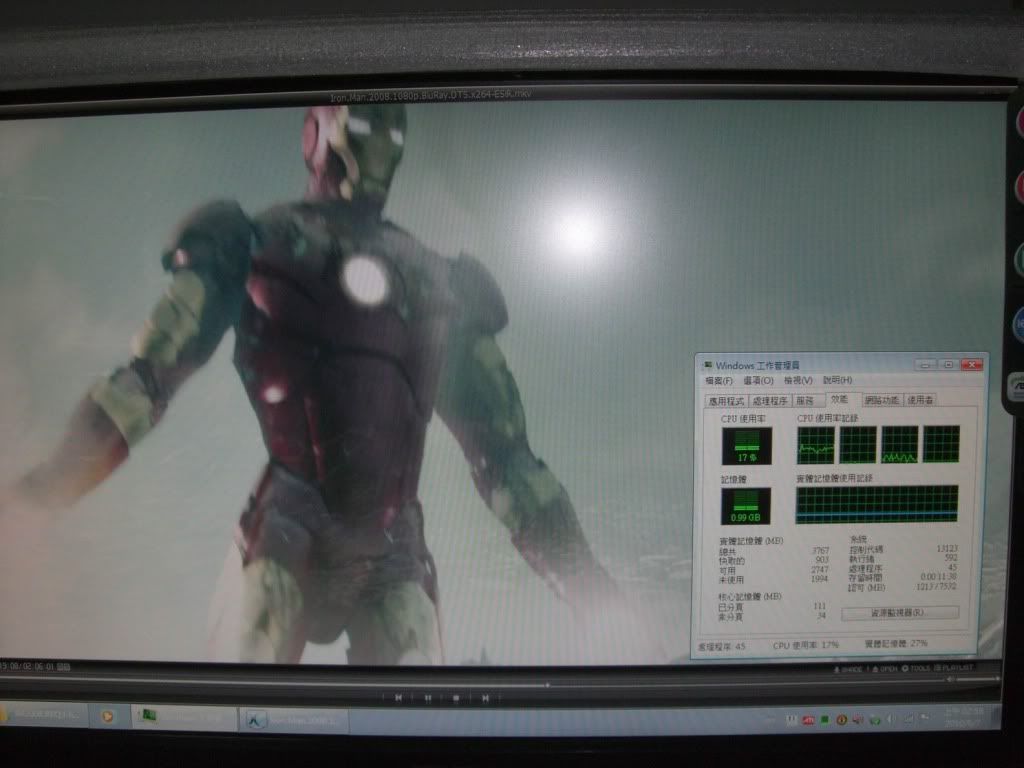Open the PLAYLIST panel in player

coord(960,669)
